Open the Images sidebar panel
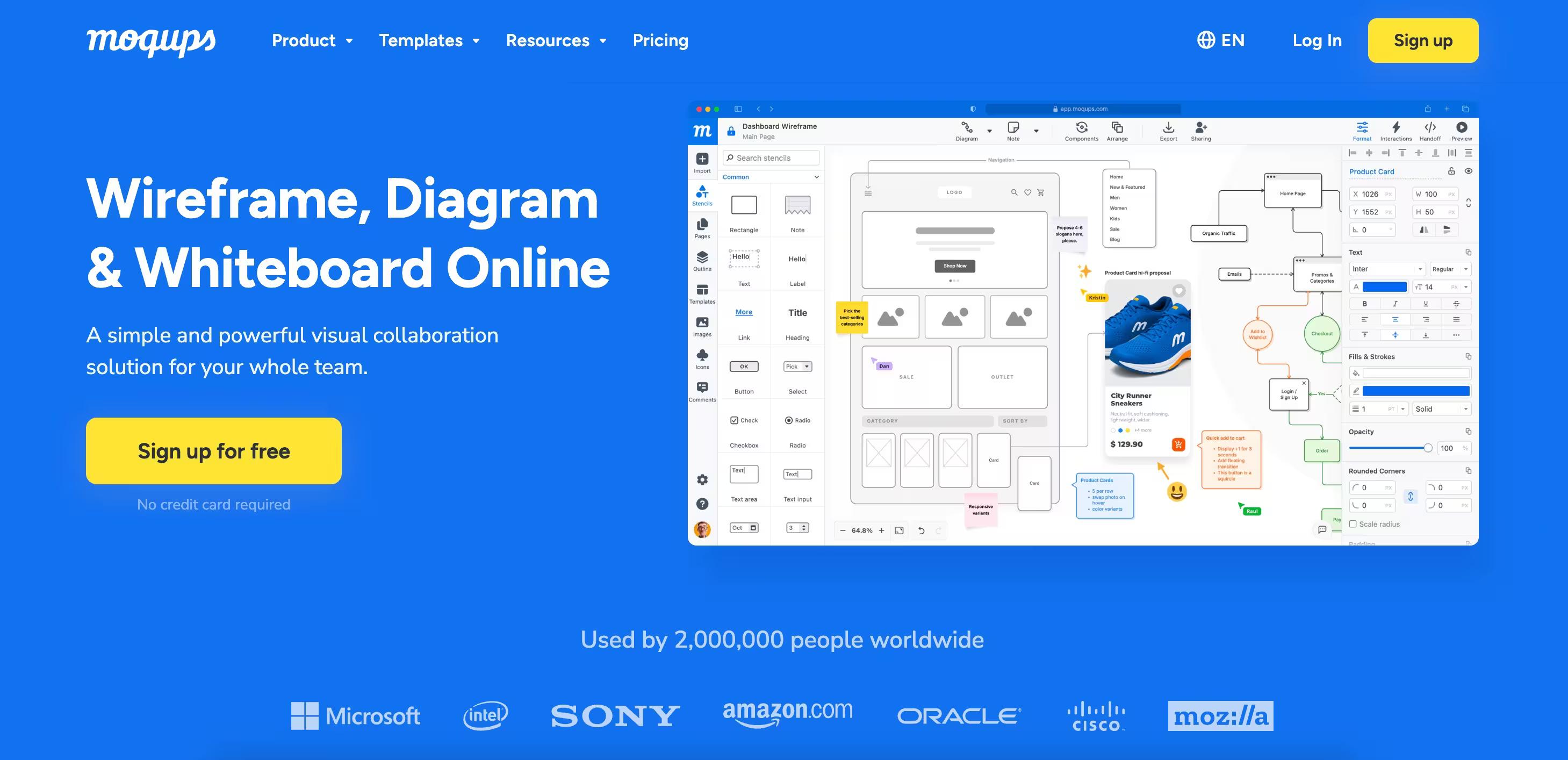This screenshot has width=1568, height=760. pyautogui.click(x=702, y=326)
